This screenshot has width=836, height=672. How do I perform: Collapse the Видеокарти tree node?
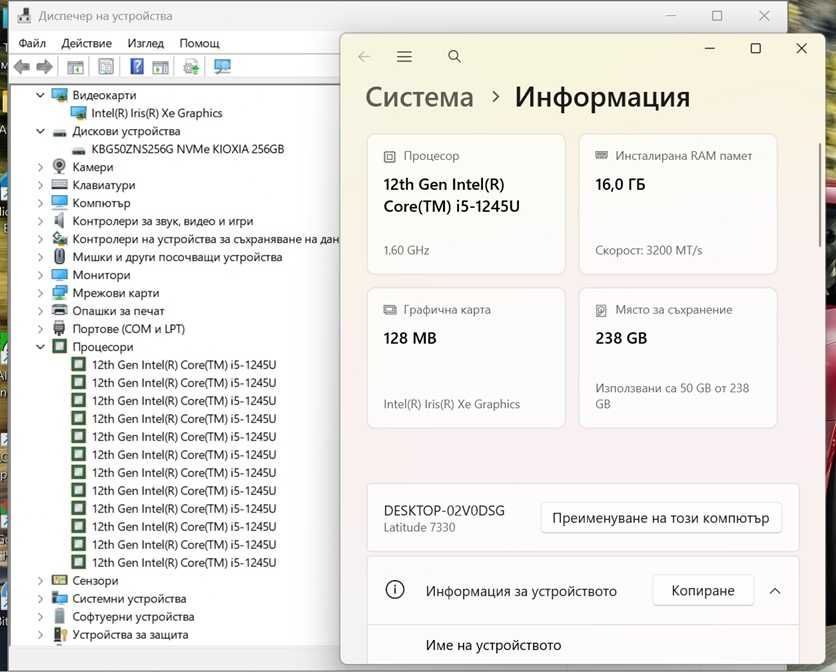click(40, 95)
